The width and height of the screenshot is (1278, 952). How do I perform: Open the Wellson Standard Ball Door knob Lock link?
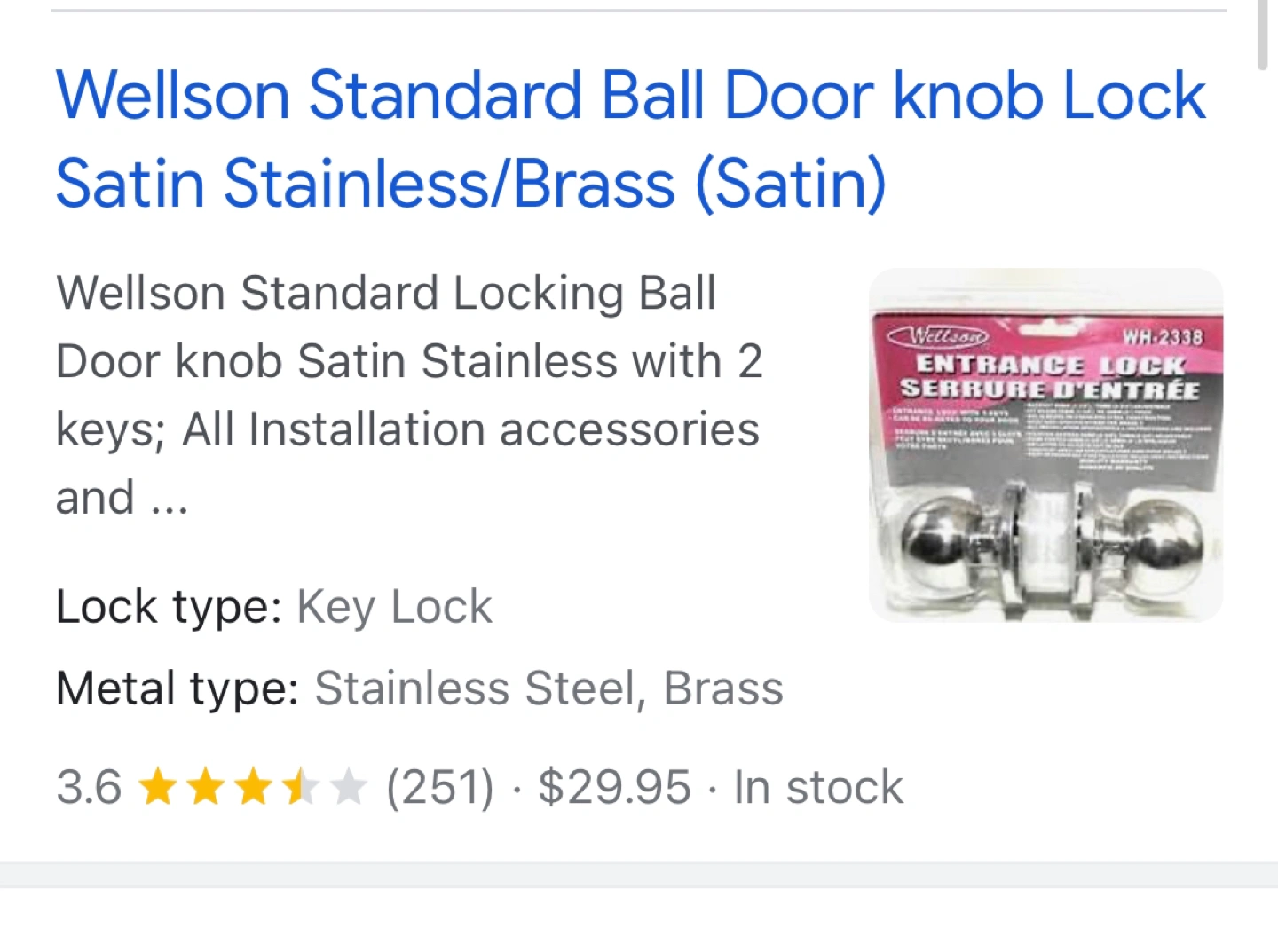[630, 139]
